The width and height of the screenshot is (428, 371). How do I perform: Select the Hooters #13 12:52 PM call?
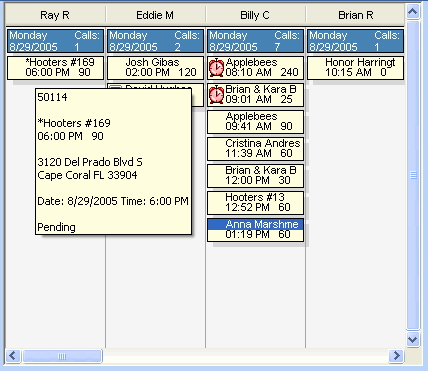pyautogui.click(x=255, y=203)
